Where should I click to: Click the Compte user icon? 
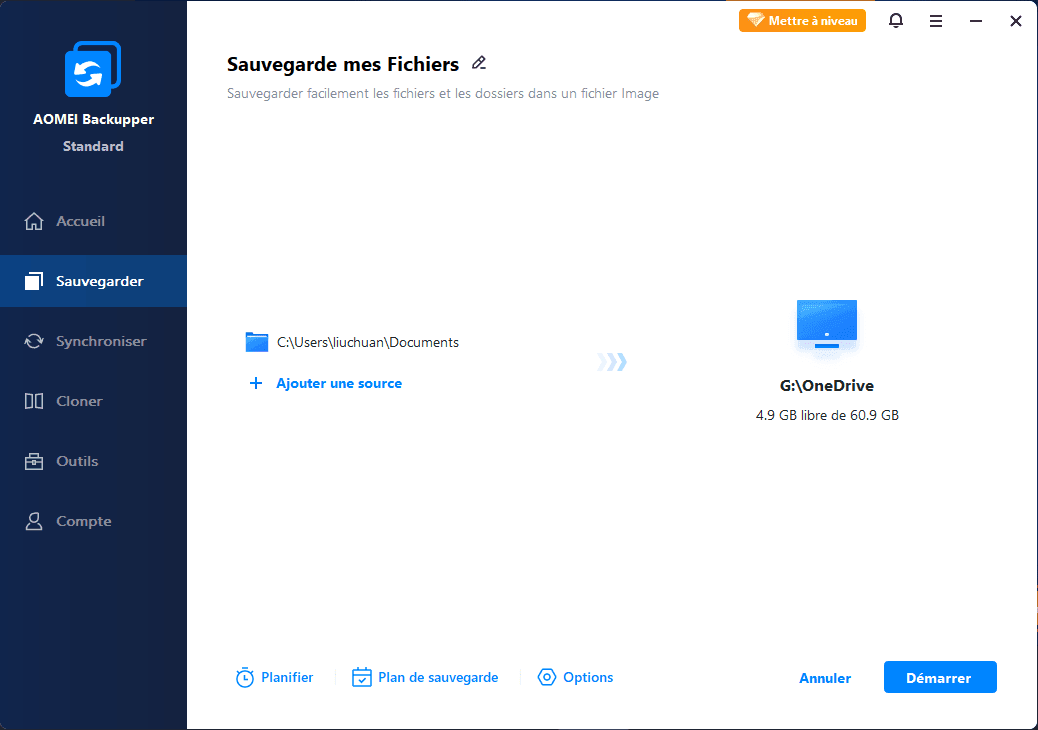pyautogui.click(x=34, y=522)
